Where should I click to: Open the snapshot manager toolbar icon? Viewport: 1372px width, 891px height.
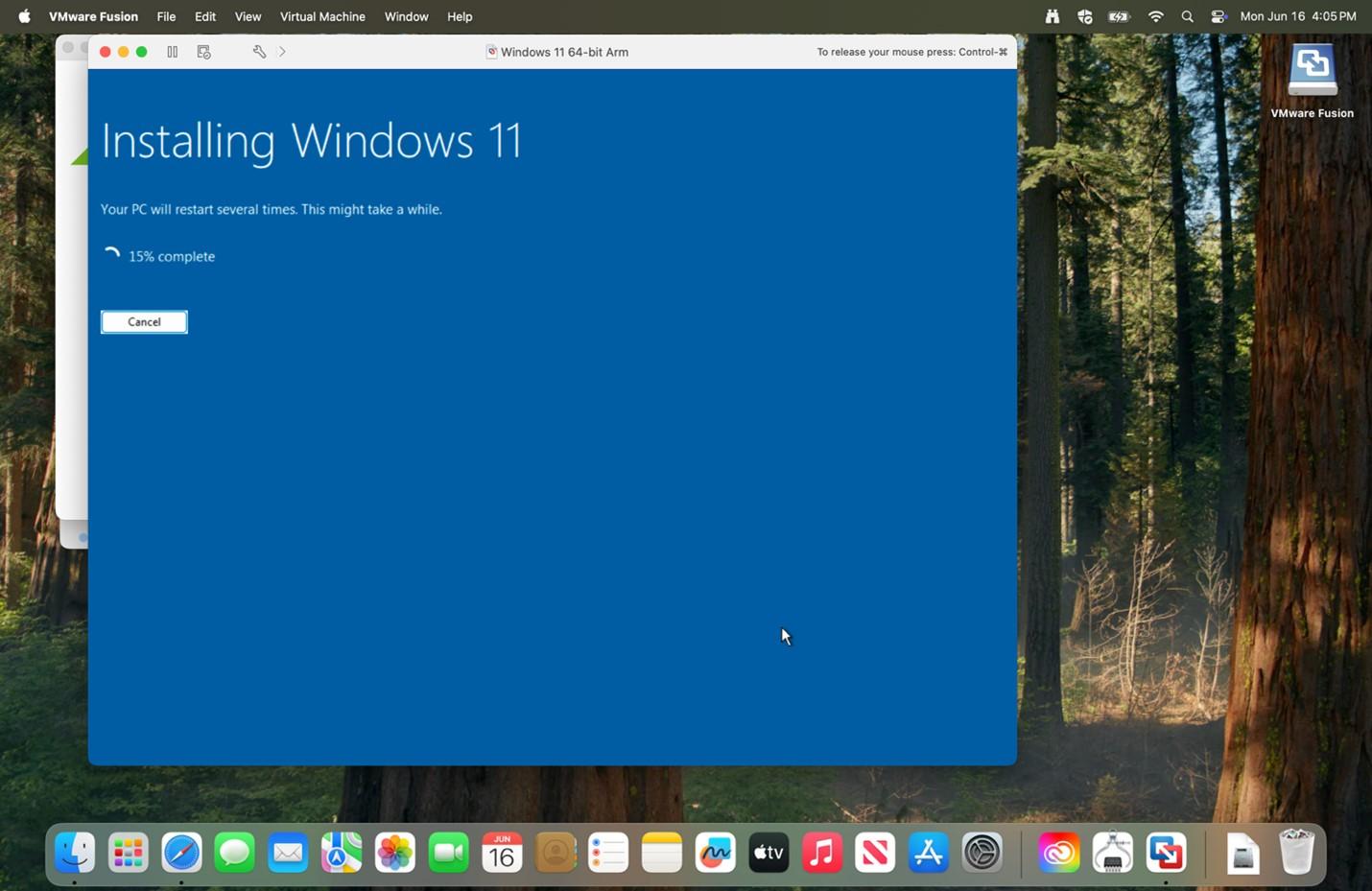point(203,52)
